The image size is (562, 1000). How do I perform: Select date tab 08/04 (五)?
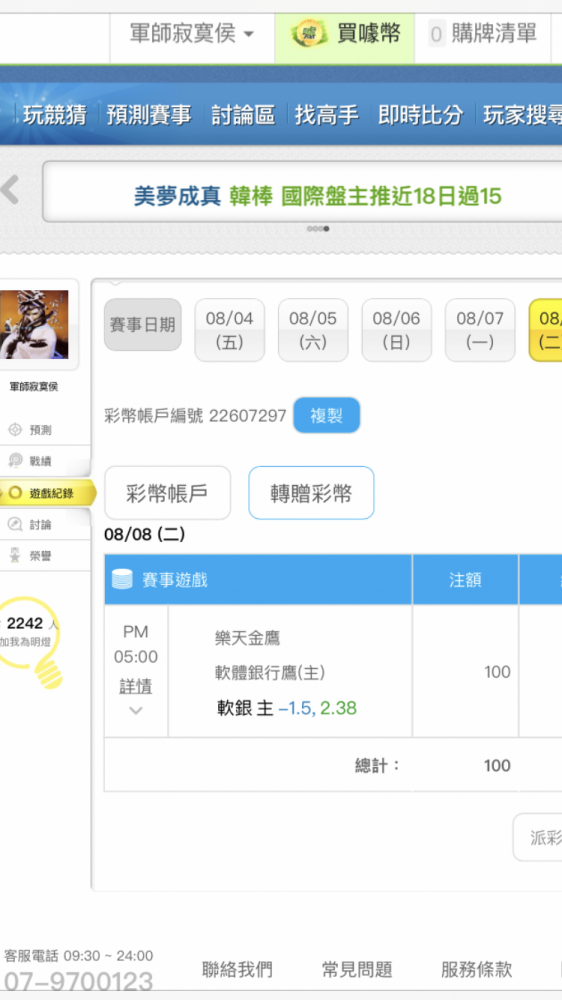click(x=230, y=330)
